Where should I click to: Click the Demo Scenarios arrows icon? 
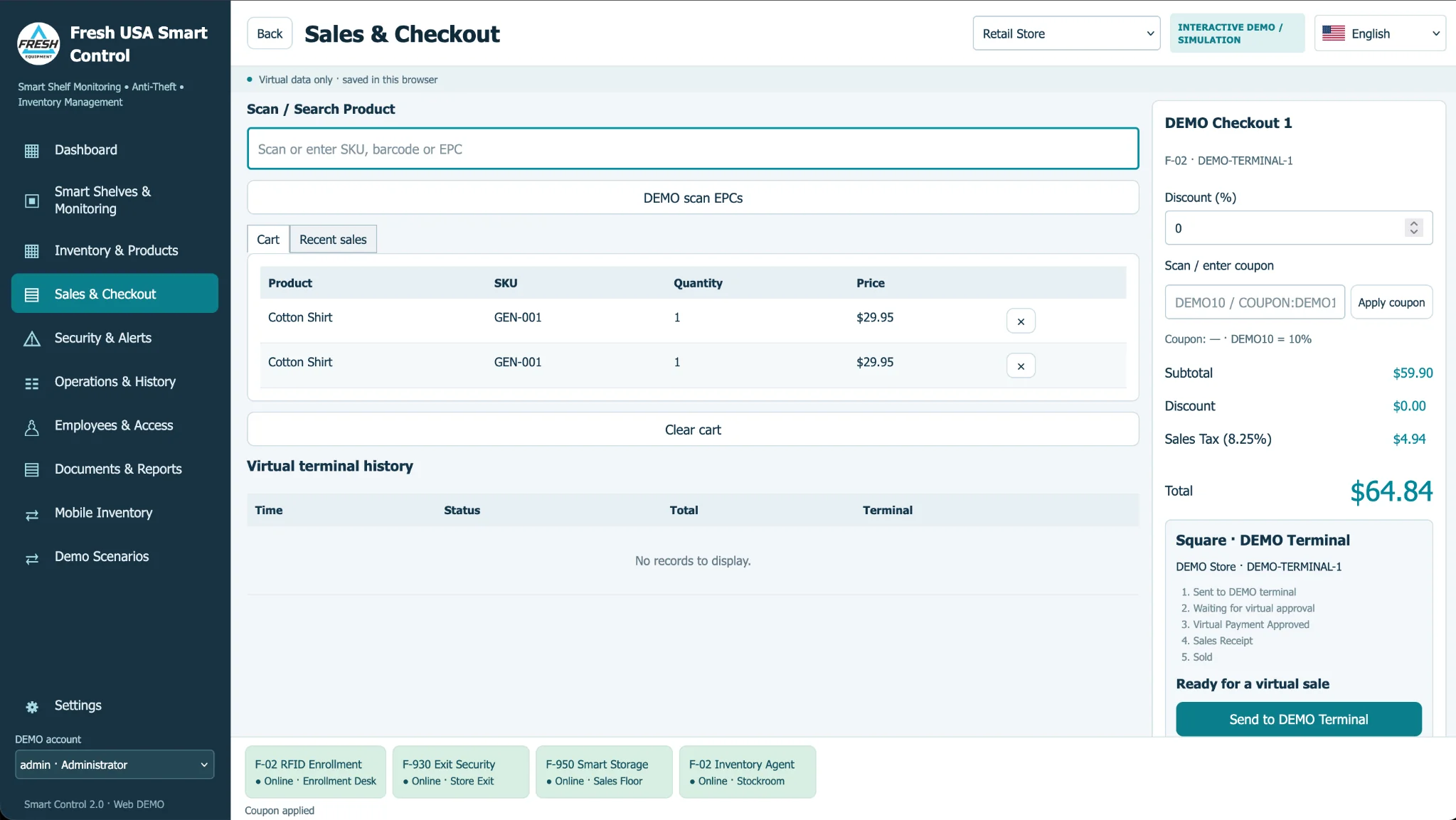pos(32,558)
